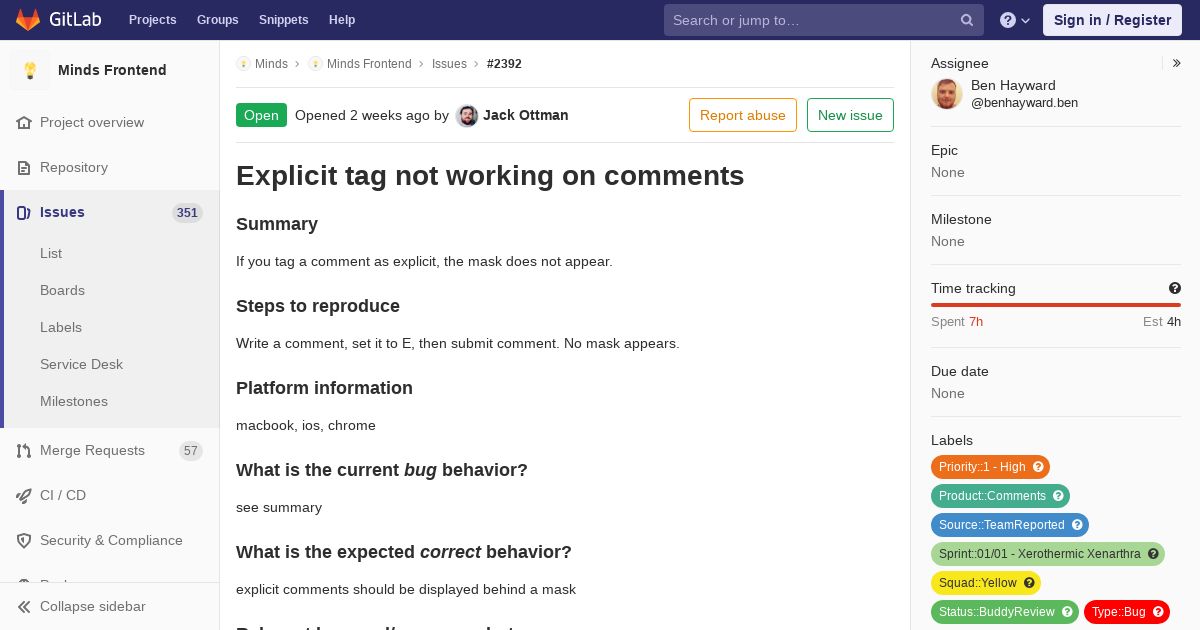Click the search magnifier icon
This screenshot has height=630, width=1200.
(x=967, y=20)
